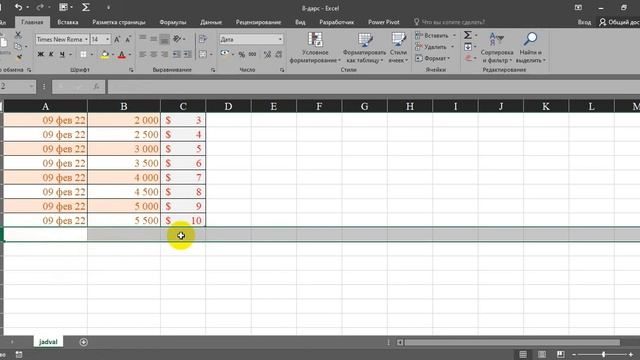The width and height of the screenshot is (640, 360).
Task: Click the Что вы хотите сделать search field
Action: coord(449,22)
